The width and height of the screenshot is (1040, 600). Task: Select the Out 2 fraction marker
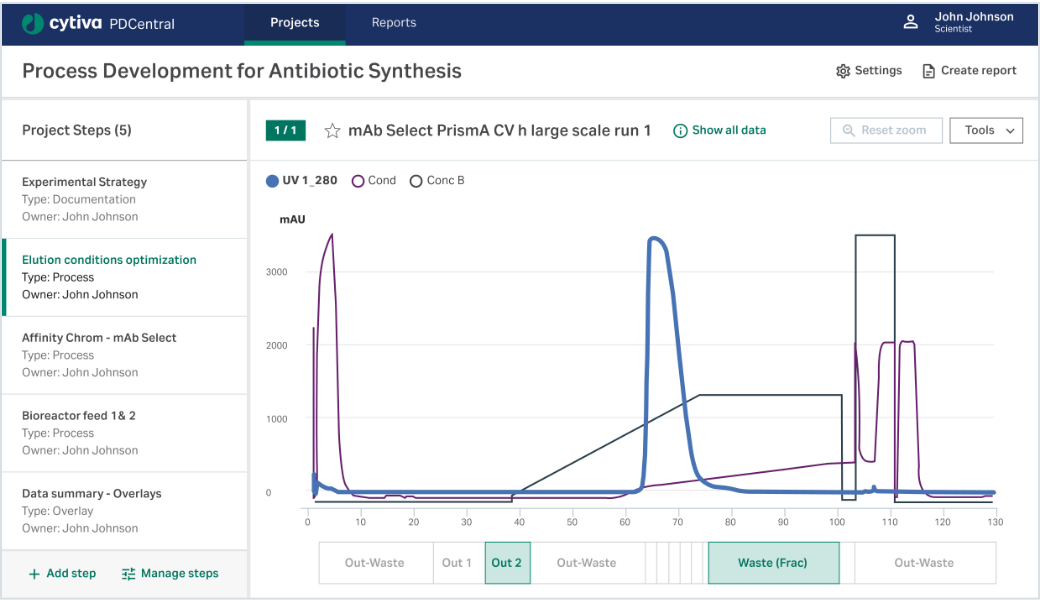click(507, 562)
